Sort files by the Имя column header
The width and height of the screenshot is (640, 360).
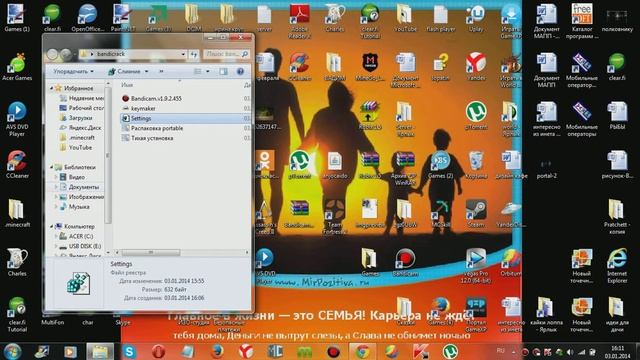pyautogui.click(x=127, y=85)
